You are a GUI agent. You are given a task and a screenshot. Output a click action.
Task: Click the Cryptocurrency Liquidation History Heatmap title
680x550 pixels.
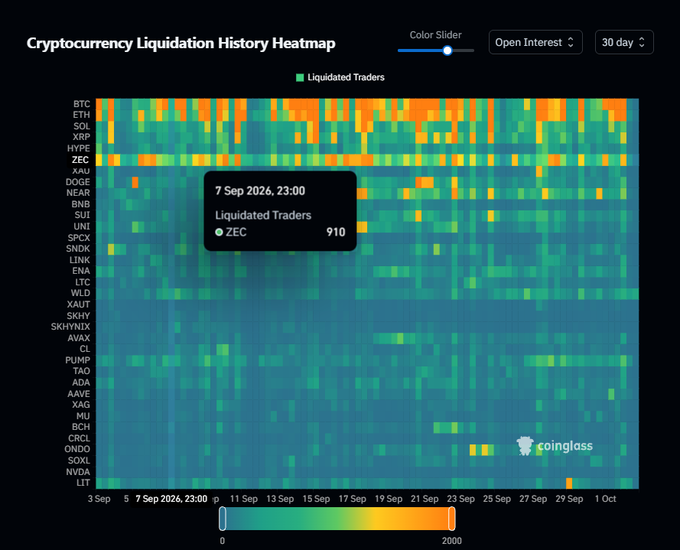click(x=181, y=43)
